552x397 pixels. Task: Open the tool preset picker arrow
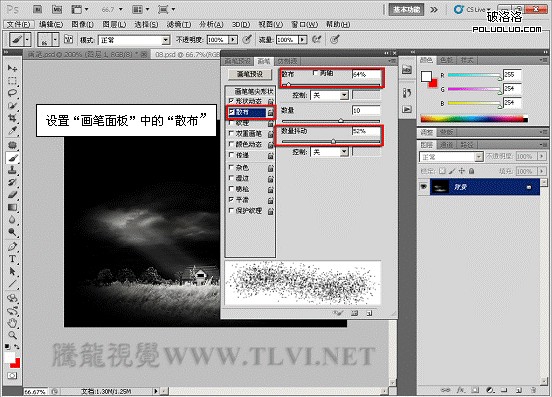[27, 39]
